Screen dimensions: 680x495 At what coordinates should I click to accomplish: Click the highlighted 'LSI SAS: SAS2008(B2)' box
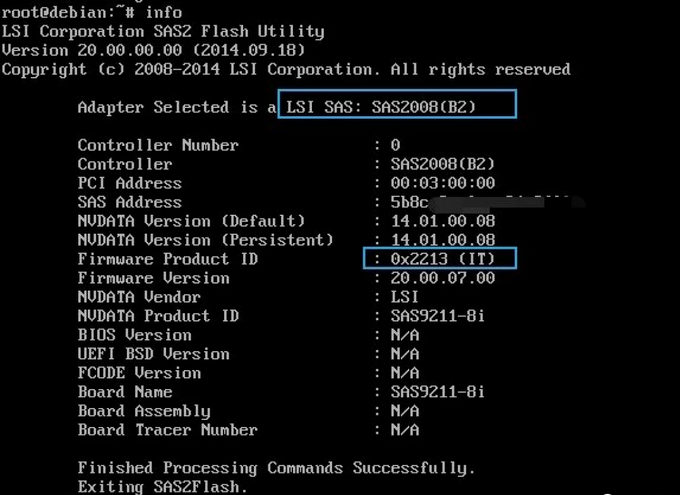pos(397,106)
